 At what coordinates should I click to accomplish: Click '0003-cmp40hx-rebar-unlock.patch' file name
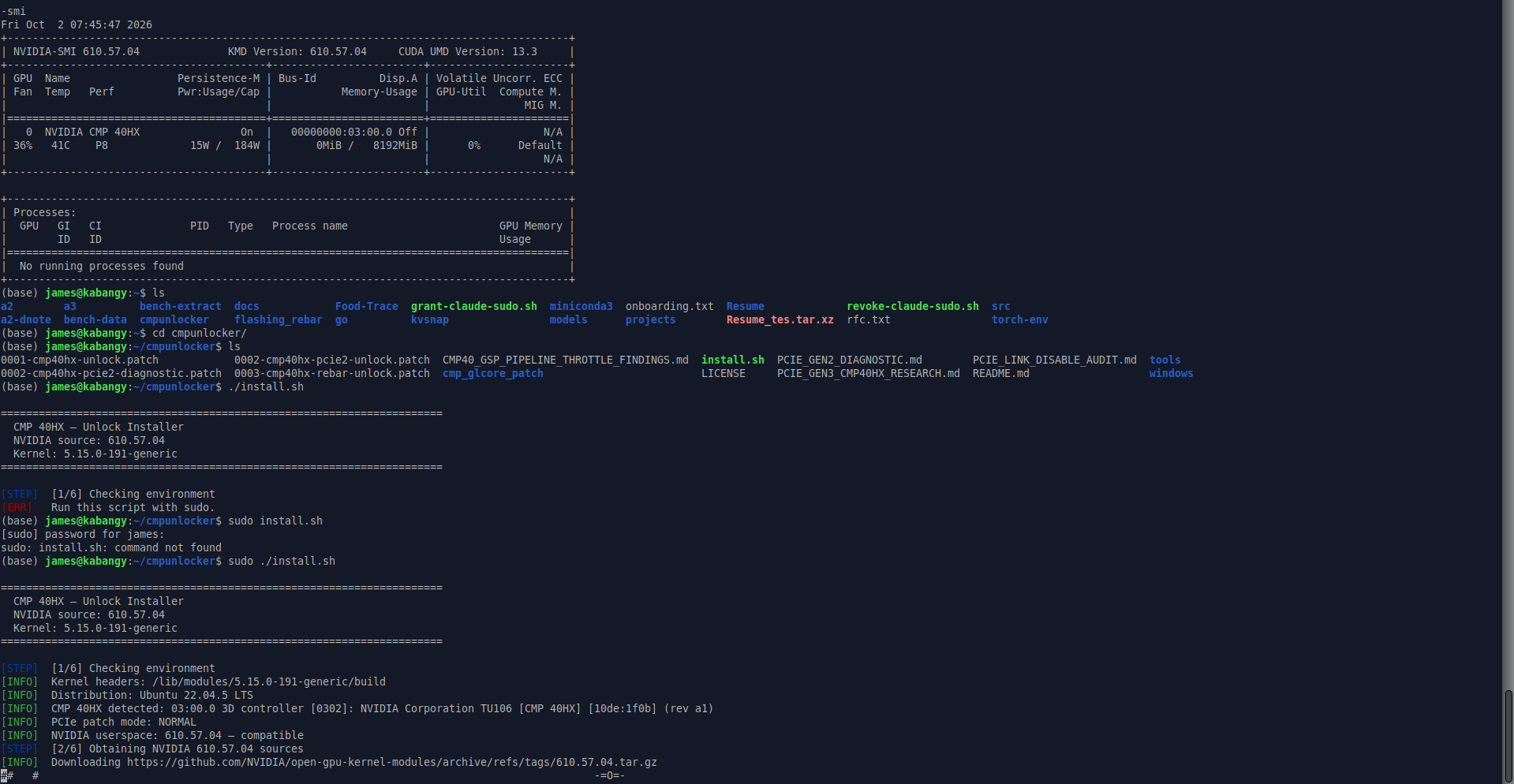click(332, 373)
